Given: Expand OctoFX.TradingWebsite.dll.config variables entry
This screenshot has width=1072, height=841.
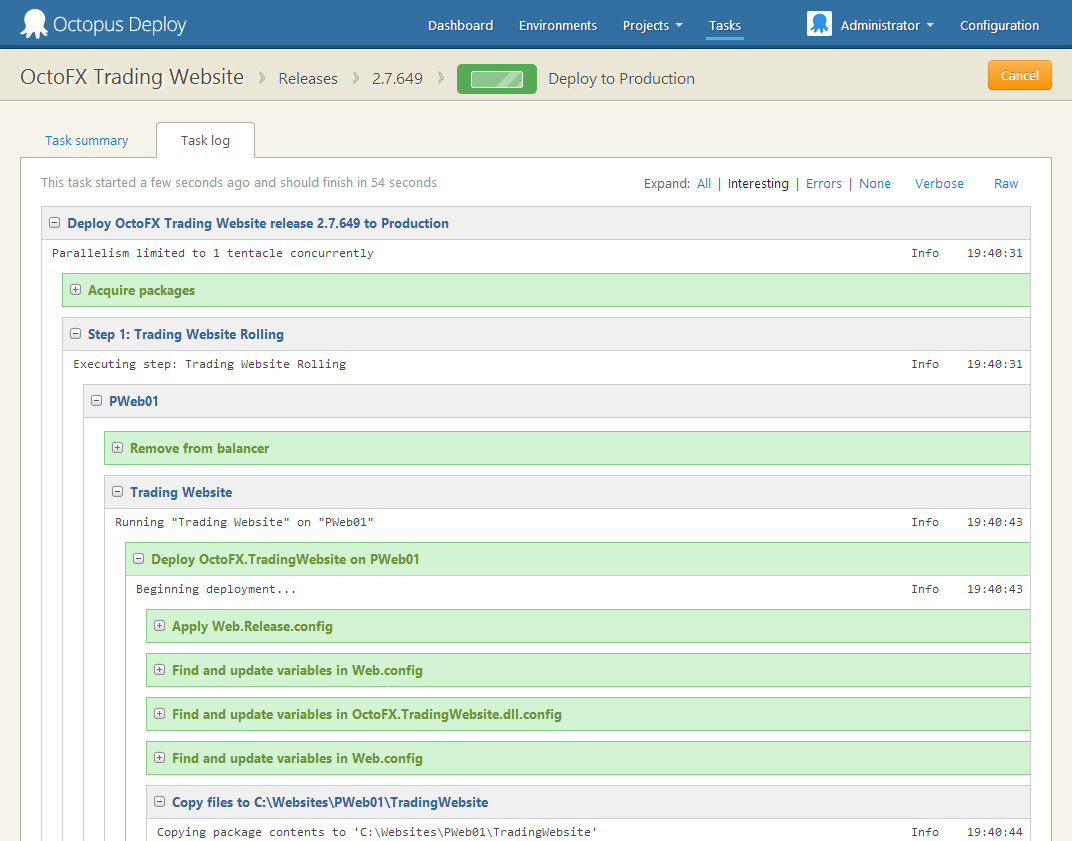Looking at the screenshot, I should [160, 714].
